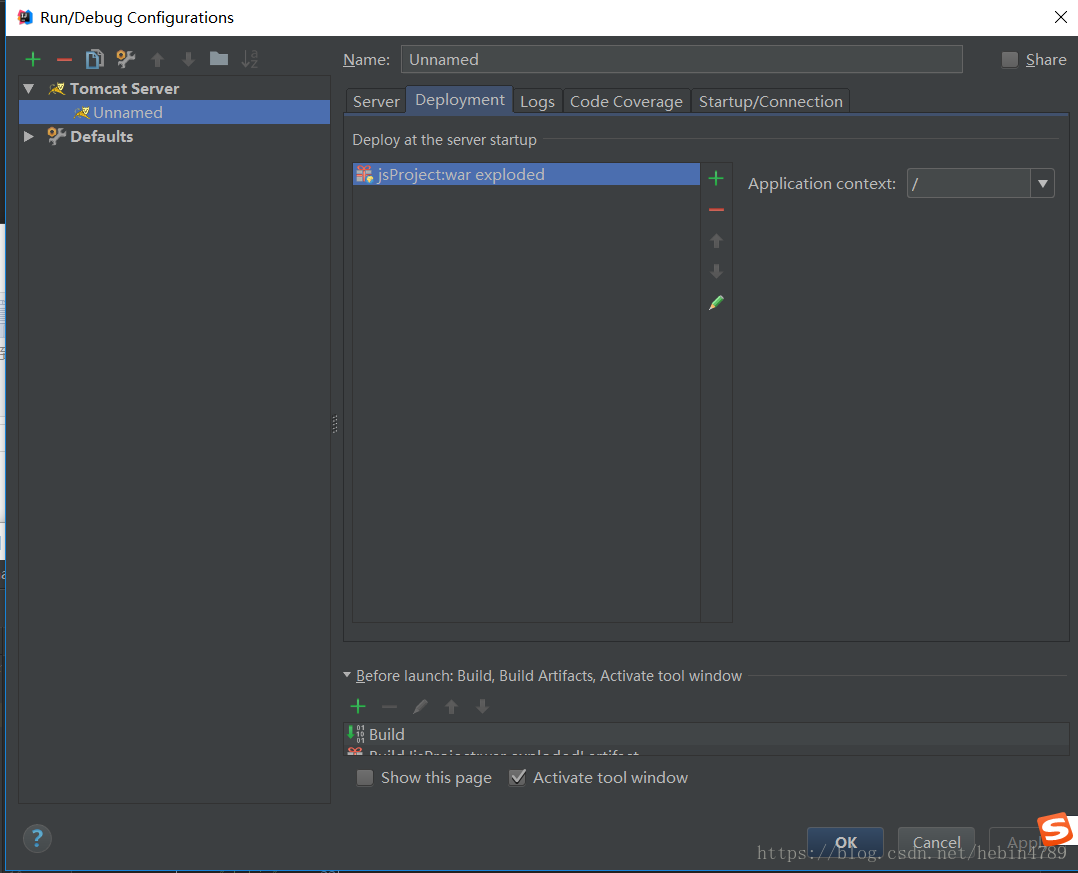1078x873 pixels.
Task: Collapse the Before launch section
Action: pos(347,675)
